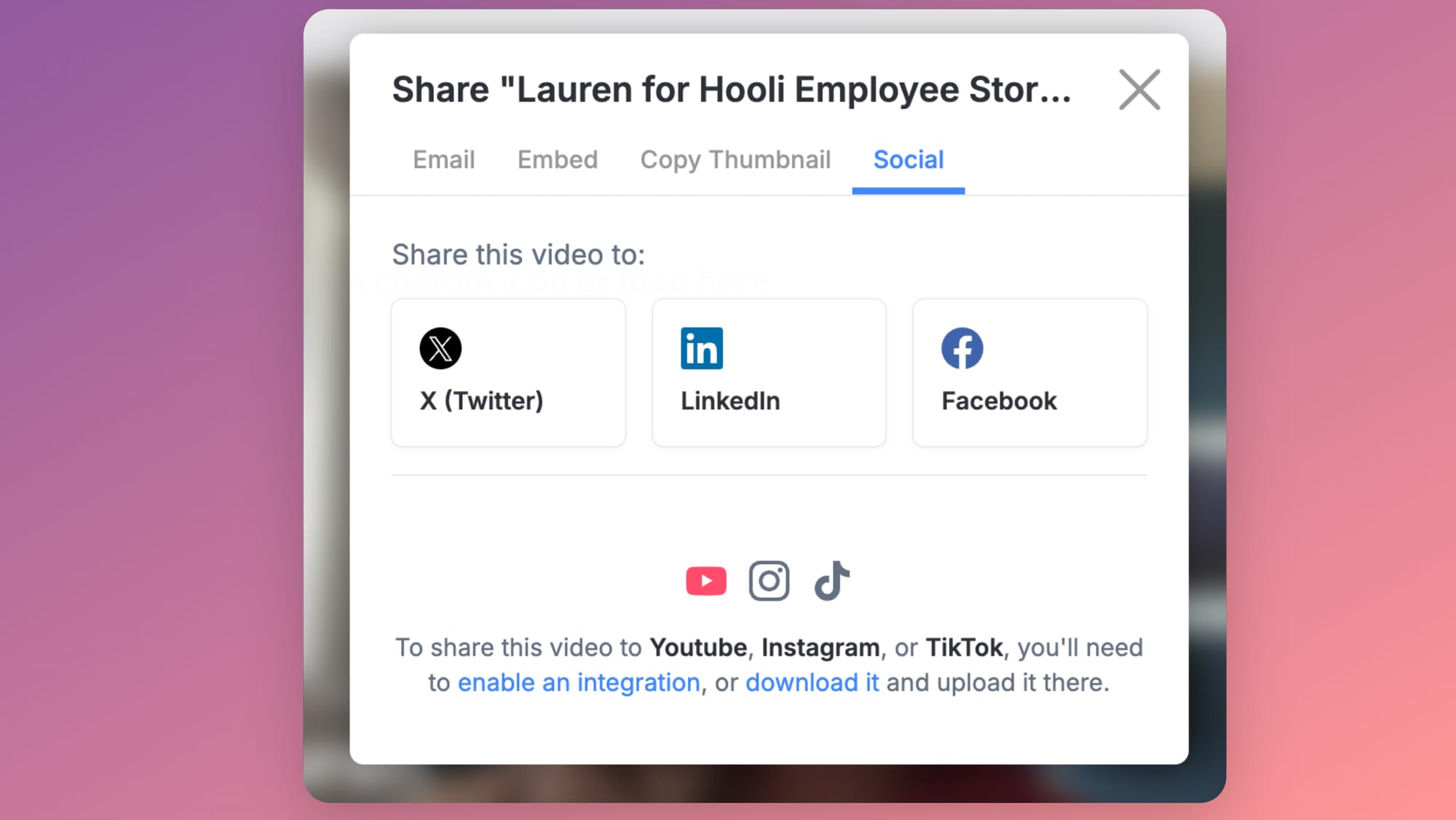Share via the "X (Twitter)" text label

pos(481,401)
